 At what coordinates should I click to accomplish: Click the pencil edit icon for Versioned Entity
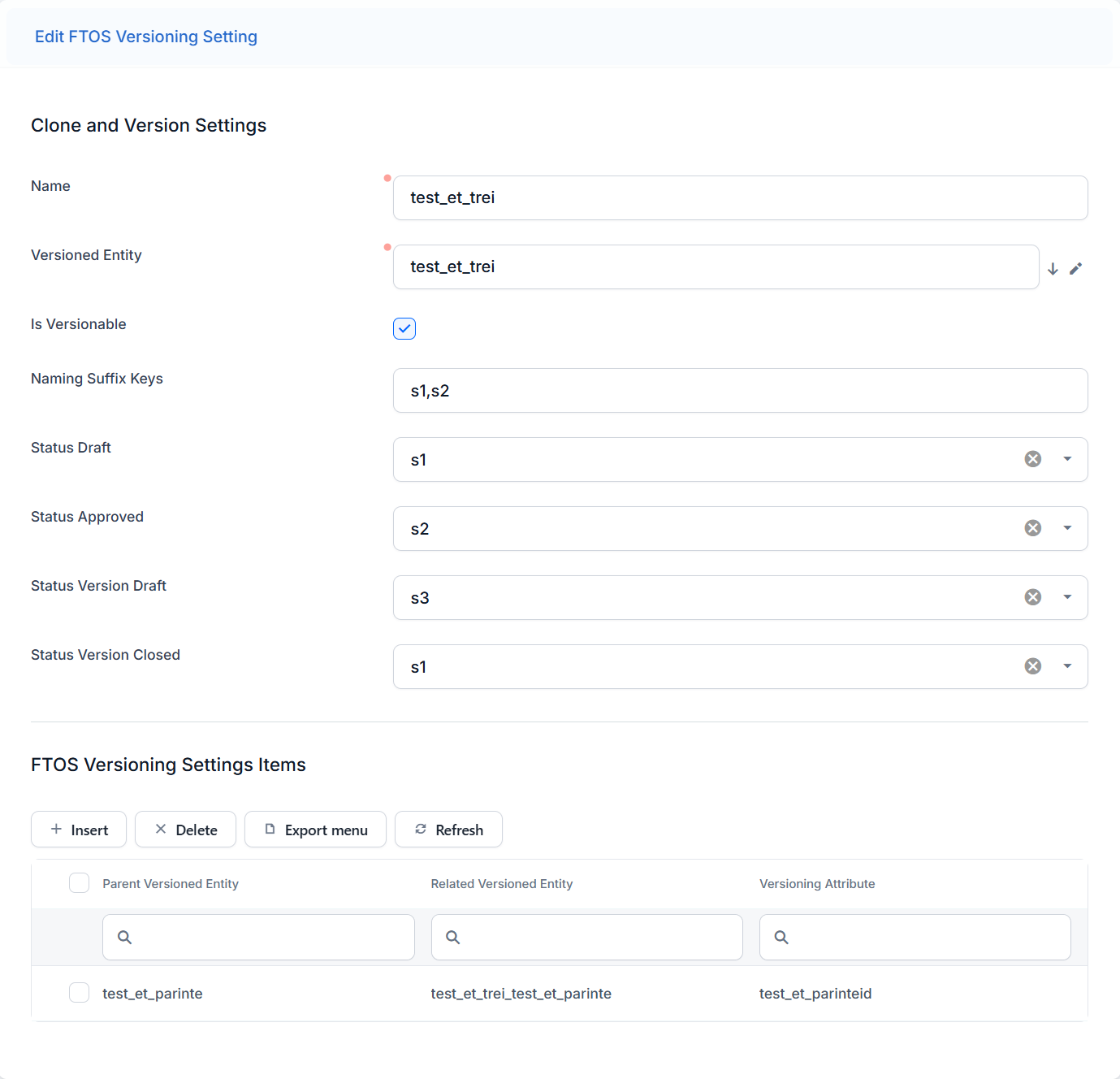point(1075,269)
